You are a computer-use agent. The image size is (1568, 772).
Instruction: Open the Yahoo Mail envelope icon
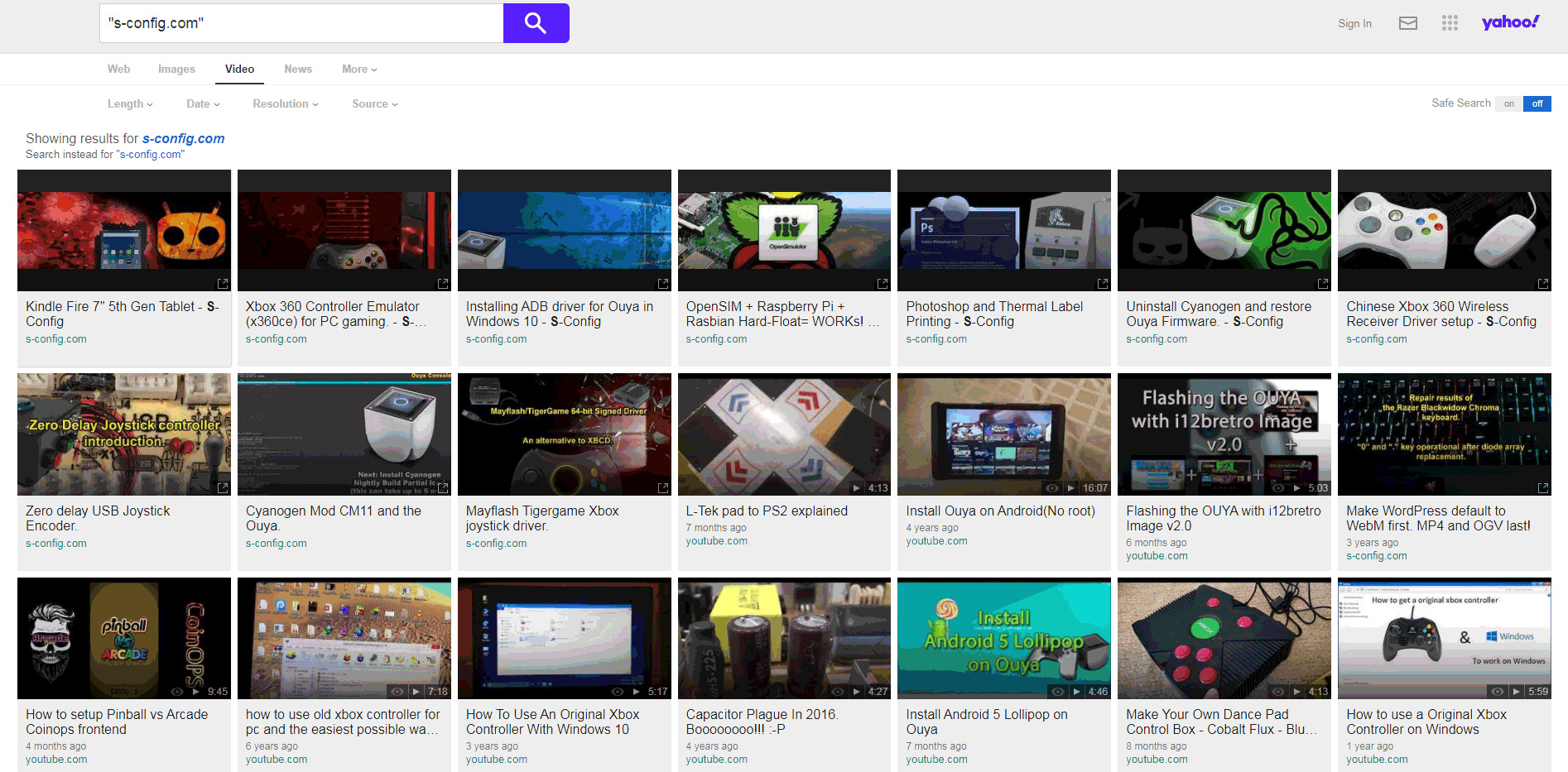(1407, 23)
